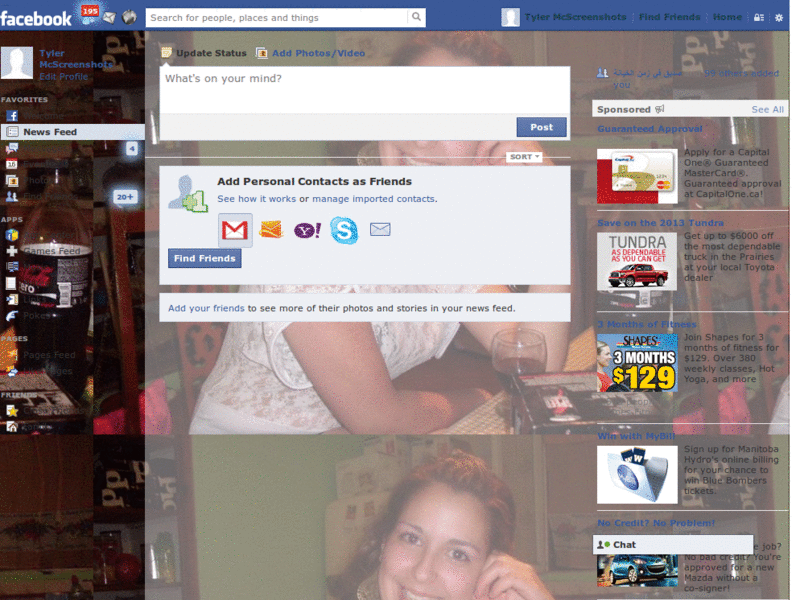800x600 pixels.
Task: Click sidebar profile picture
Action: point(17,63)
